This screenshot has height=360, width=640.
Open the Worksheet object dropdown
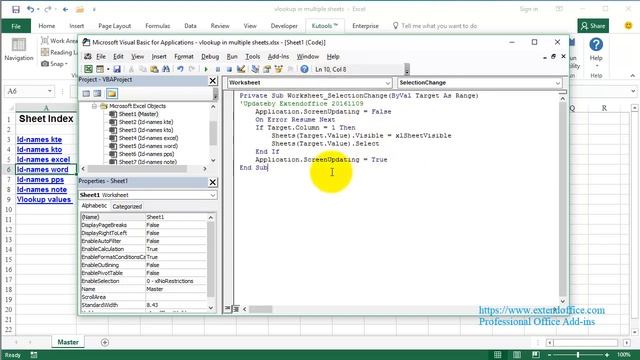(387, 83)
